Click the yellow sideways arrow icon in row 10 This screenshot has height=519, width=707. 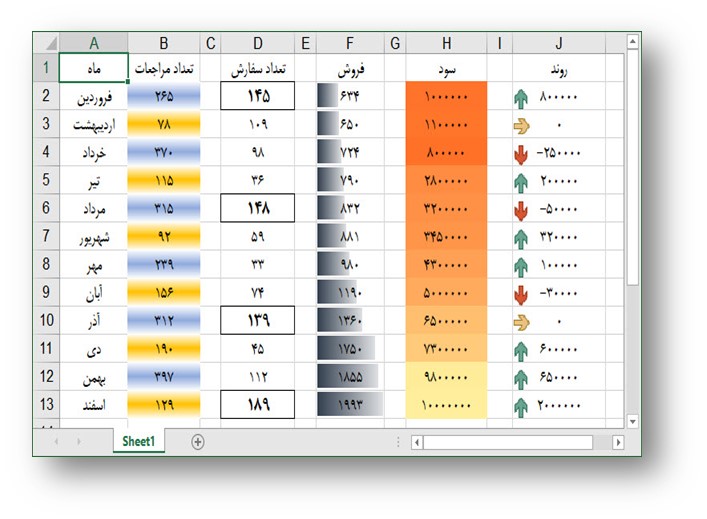(x=520, y=322)
